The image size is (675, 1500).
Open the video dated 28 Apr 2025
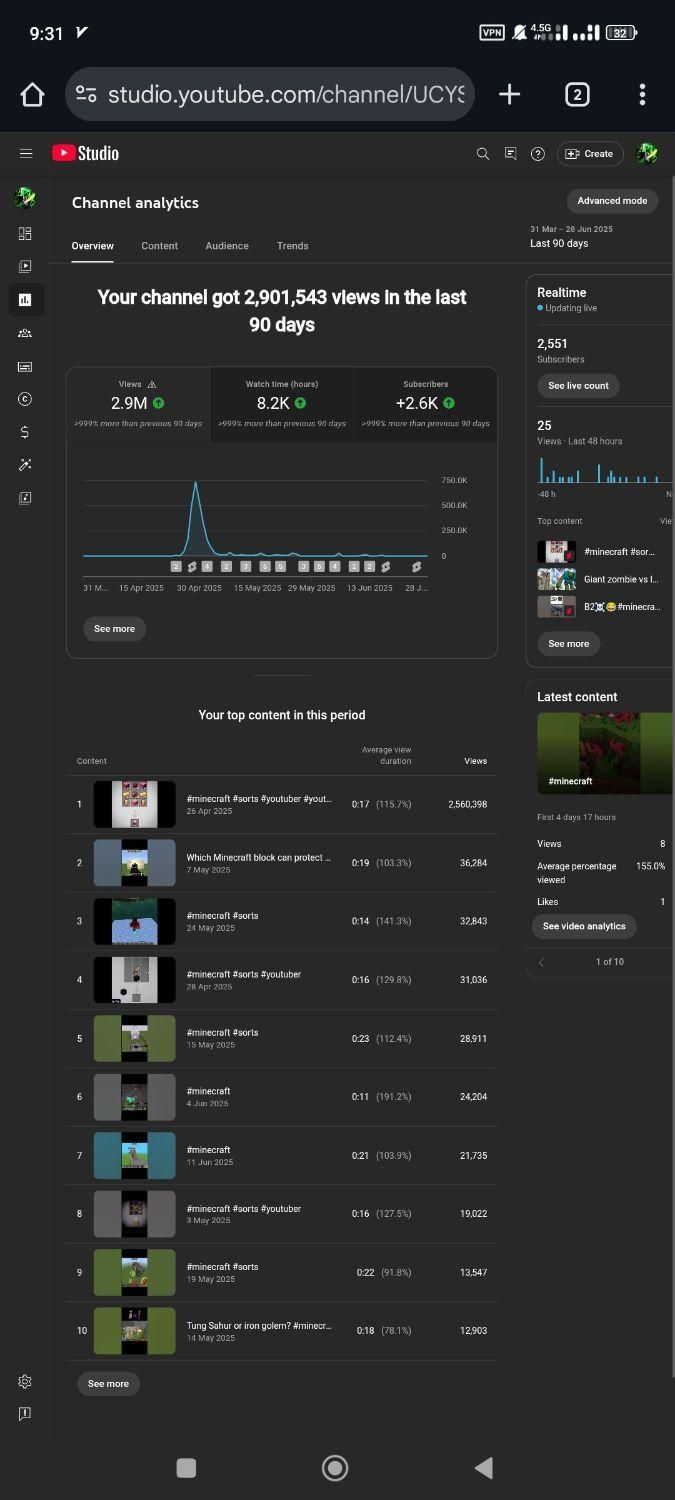(x=243, y=974)
